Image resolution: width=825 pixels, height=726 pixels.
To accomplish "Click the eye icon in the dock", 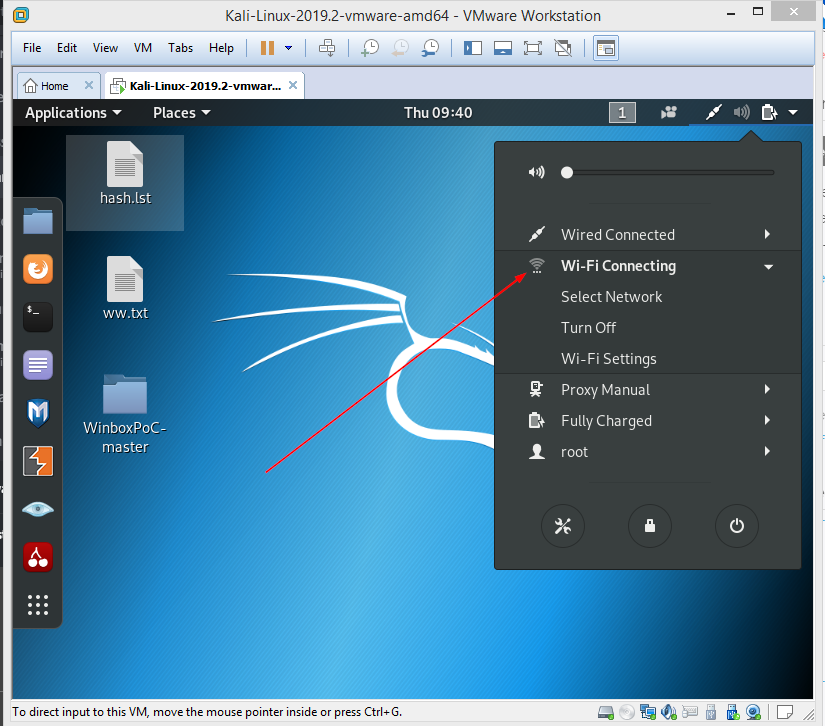I will click(38, 509).
